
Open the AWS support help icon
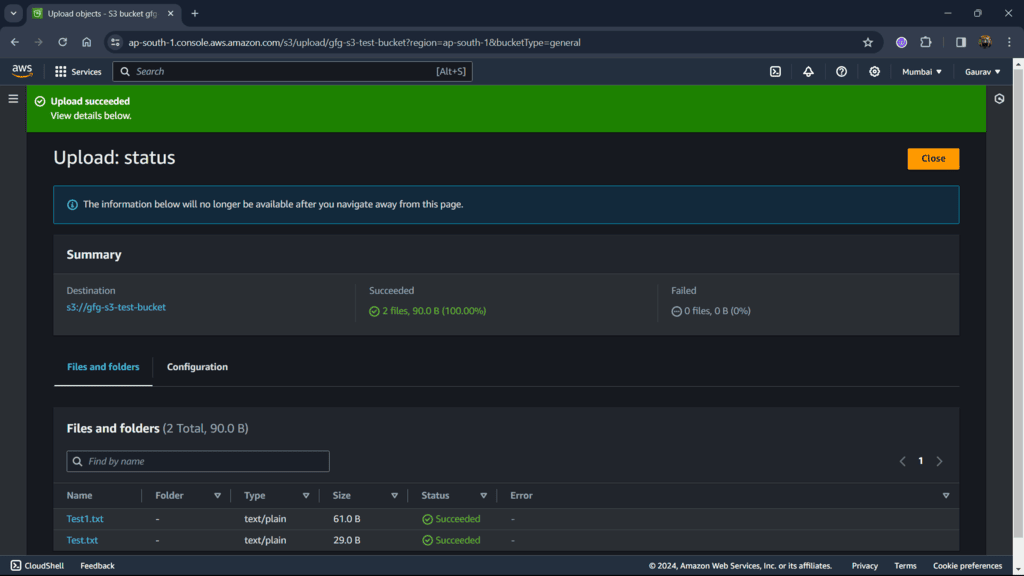pyautogui.click(x=841, y=72)
